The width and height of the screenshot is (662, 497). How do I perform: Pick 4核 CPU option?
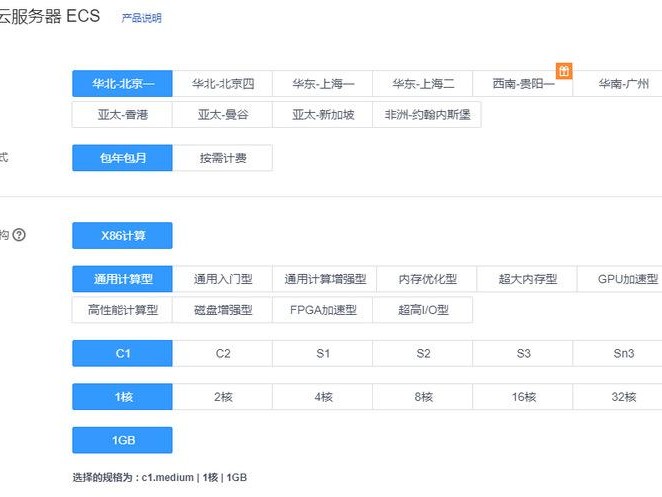(323, 397)
